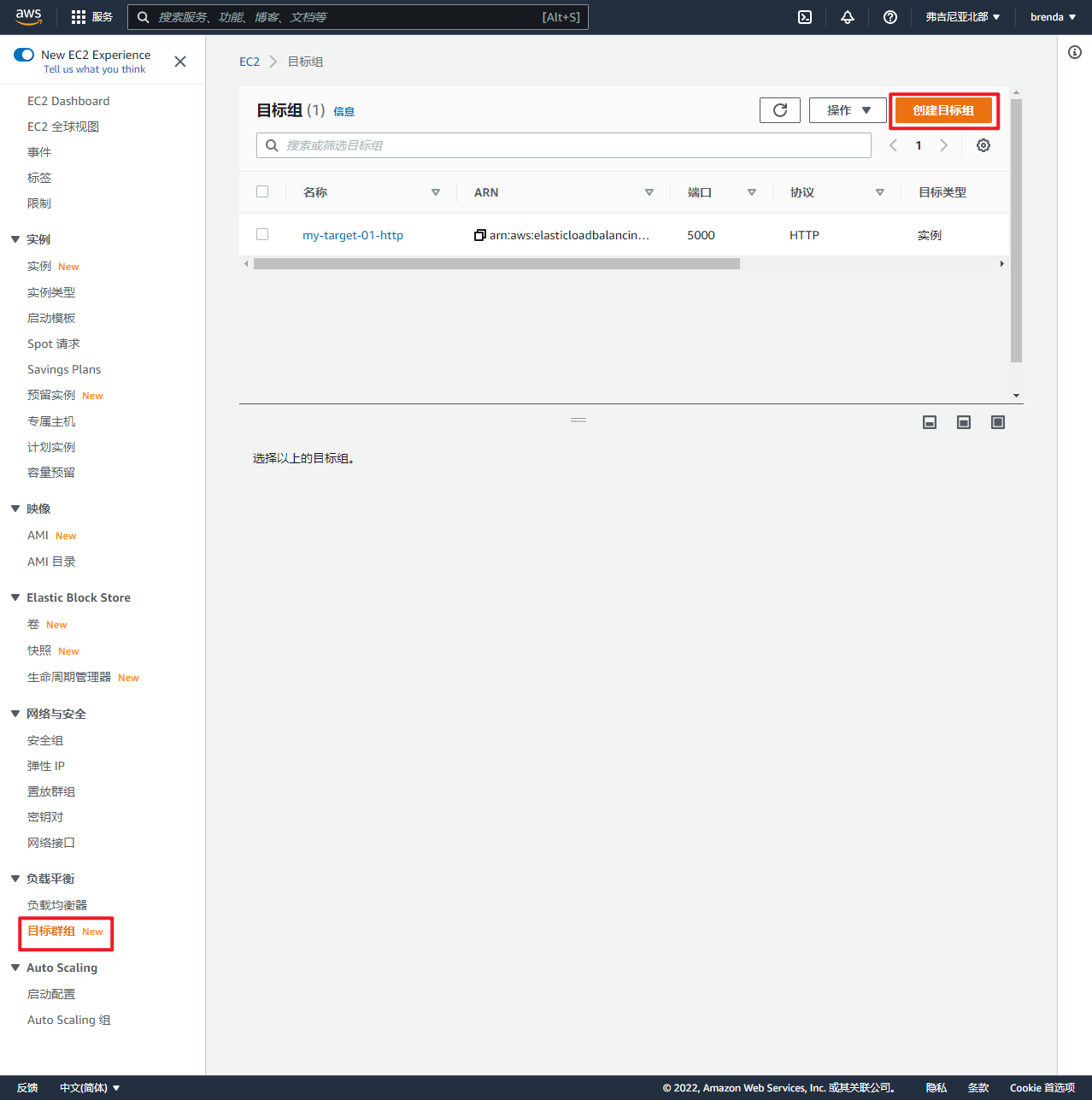Click 创建目标组 button
Image resolution: width=1092 pixels, height=1100 pixels.
point(943,110)
